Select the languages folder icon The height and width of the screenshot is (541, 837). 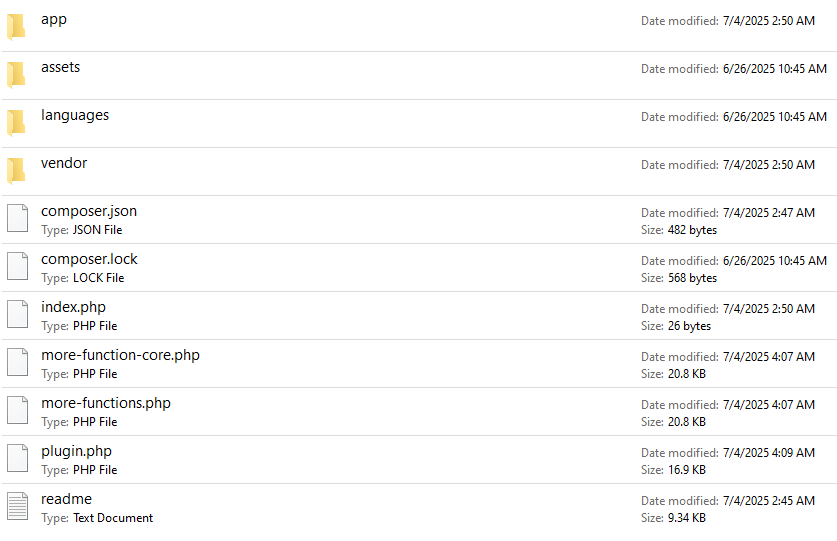16,122
